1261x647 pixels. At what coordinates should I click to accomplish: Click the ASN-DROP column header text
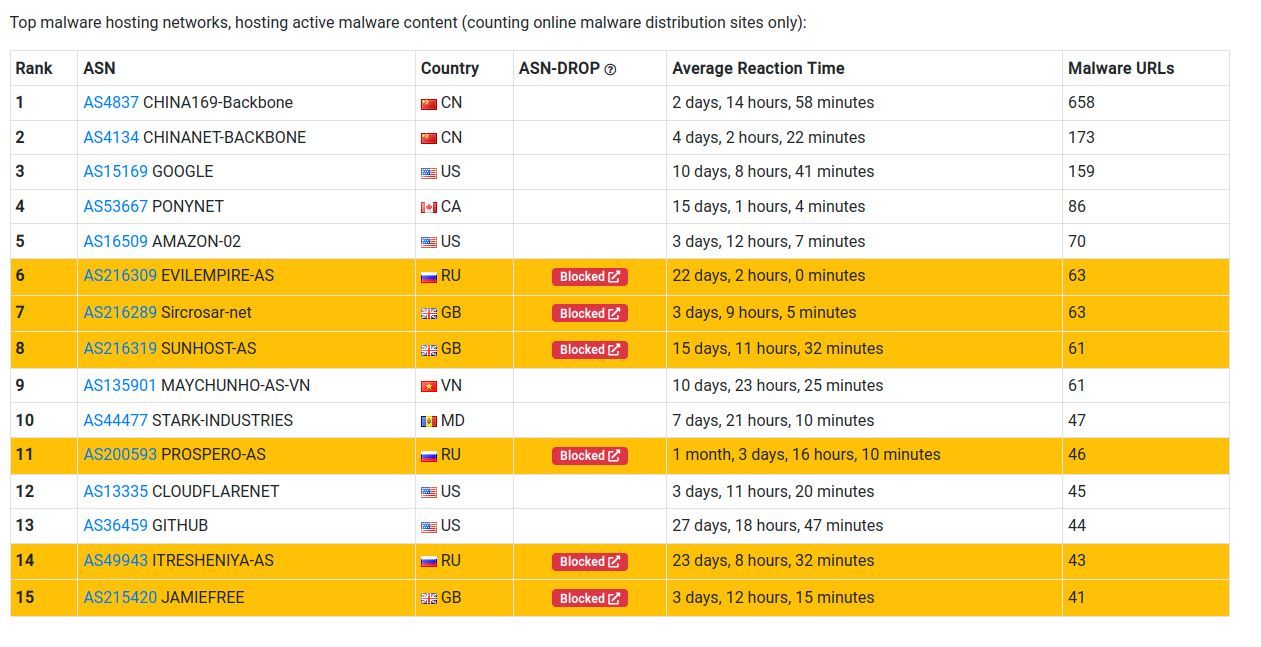pos(559,68)
